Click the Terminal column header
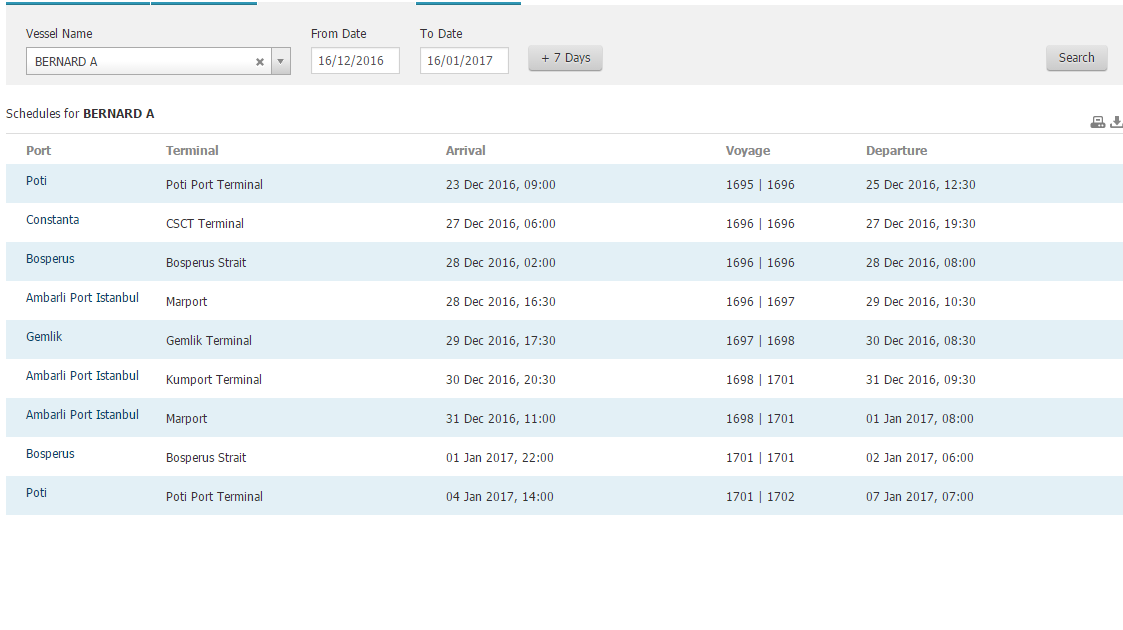This screenshot has height=630, width=1123. pyautogui.click(x=192, y=150)
